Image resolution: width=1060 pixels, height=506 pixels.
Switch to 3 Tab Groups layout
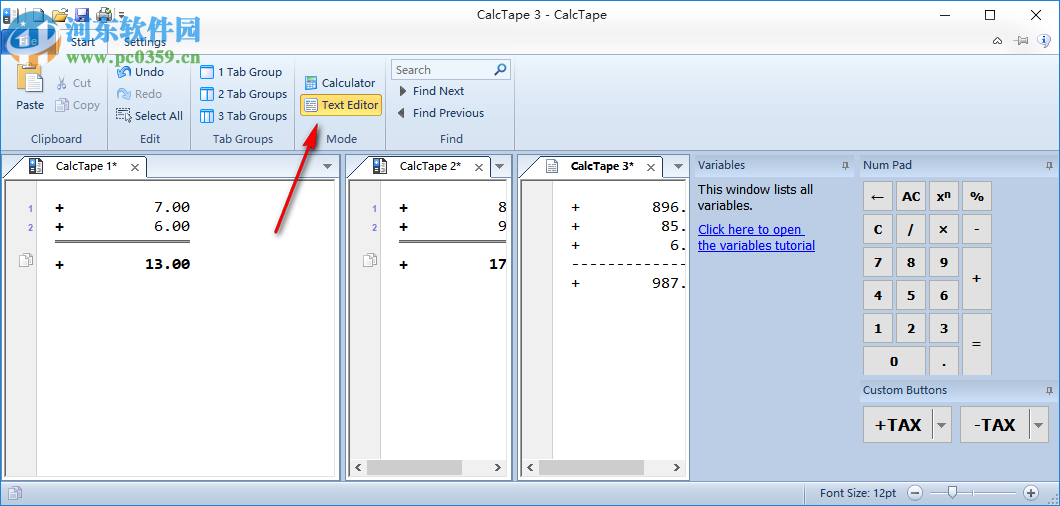point(243,116)
